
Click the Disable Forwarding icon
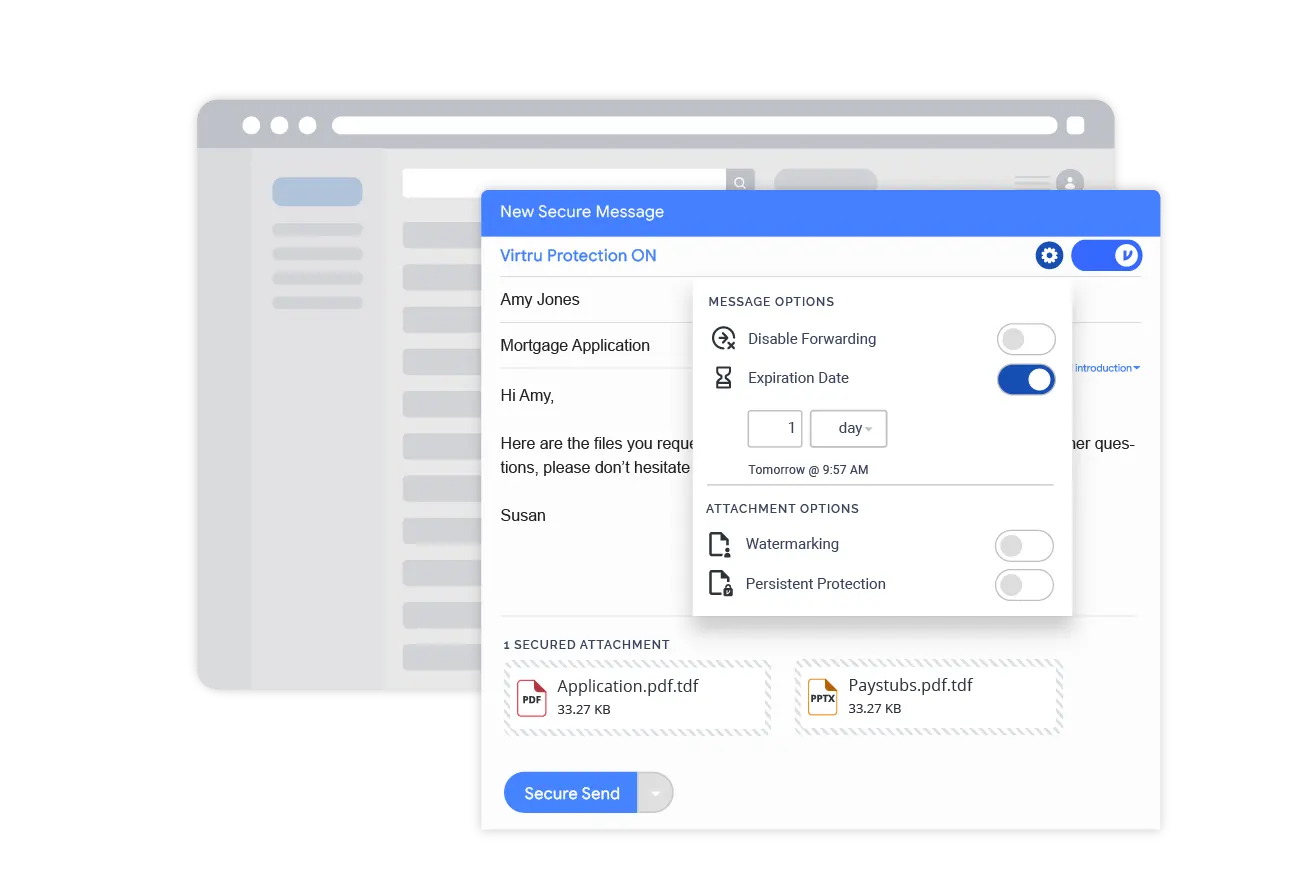(723, 339)
